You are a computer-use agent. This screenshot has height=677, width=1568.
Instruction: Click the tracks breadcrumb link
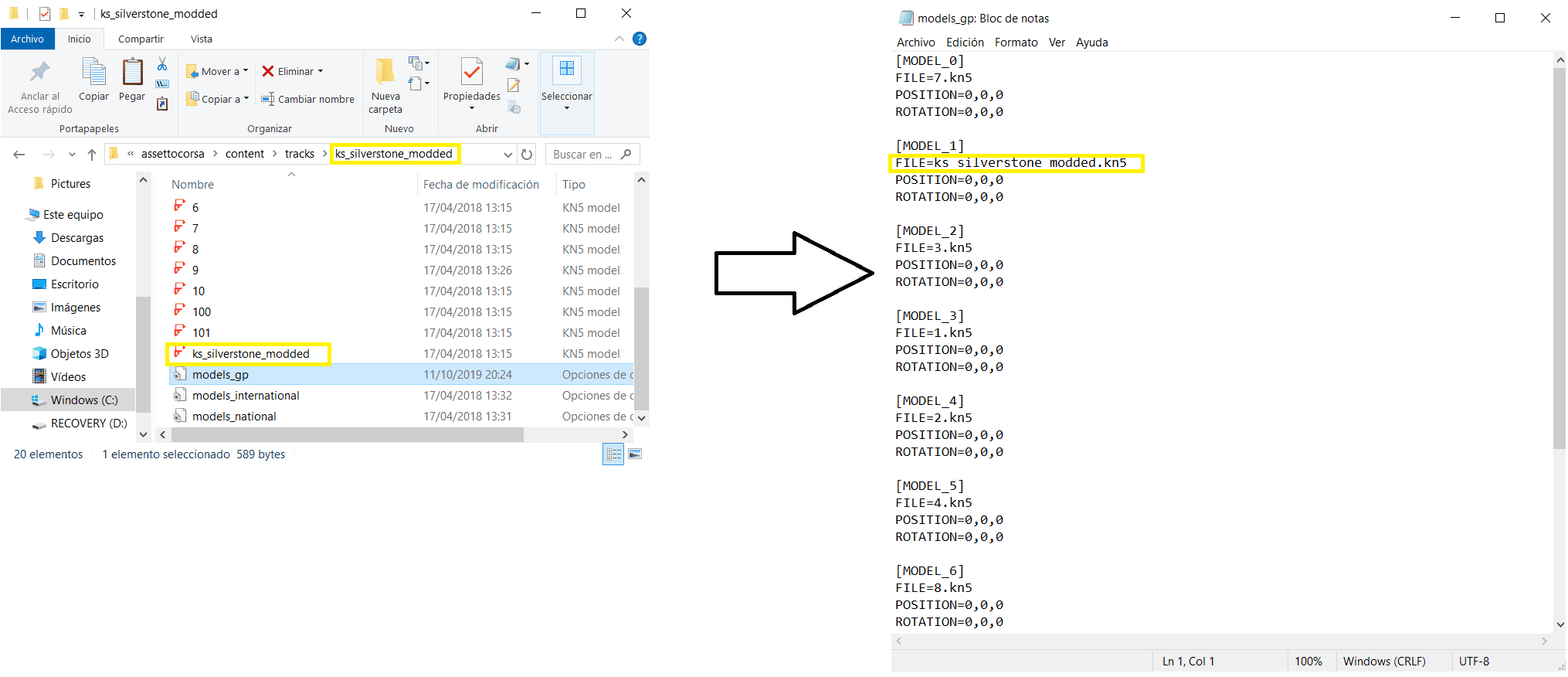coord(299,154)
